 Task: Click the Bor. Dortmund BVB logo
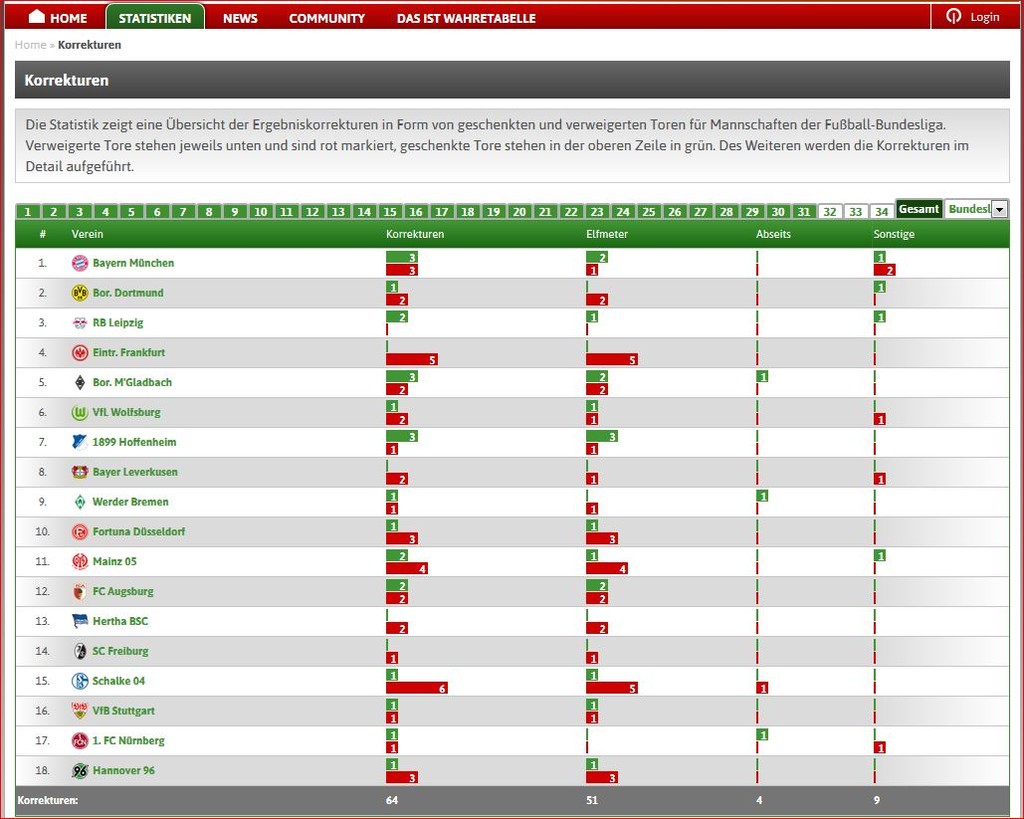(x=80, y=293)
